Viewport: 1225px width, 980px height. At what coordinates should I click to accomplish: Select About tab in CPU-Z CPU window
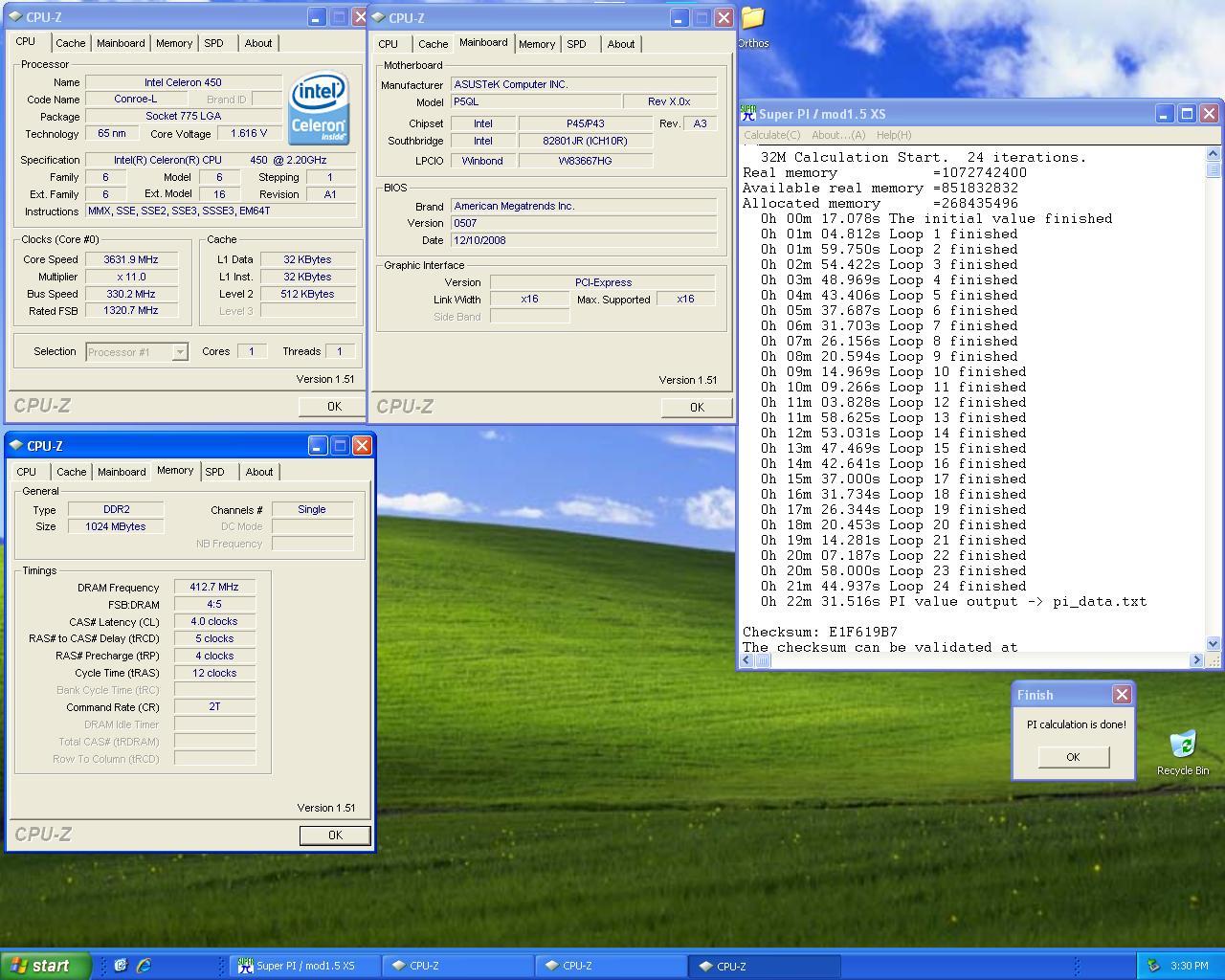258,43
